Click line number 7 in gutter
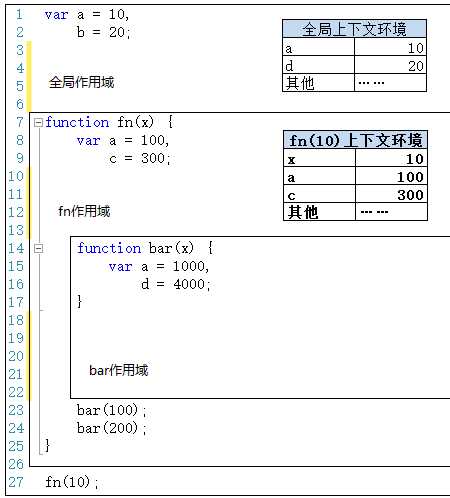Image resolution: width=450 pixels, height=498 pixels. 20,122
